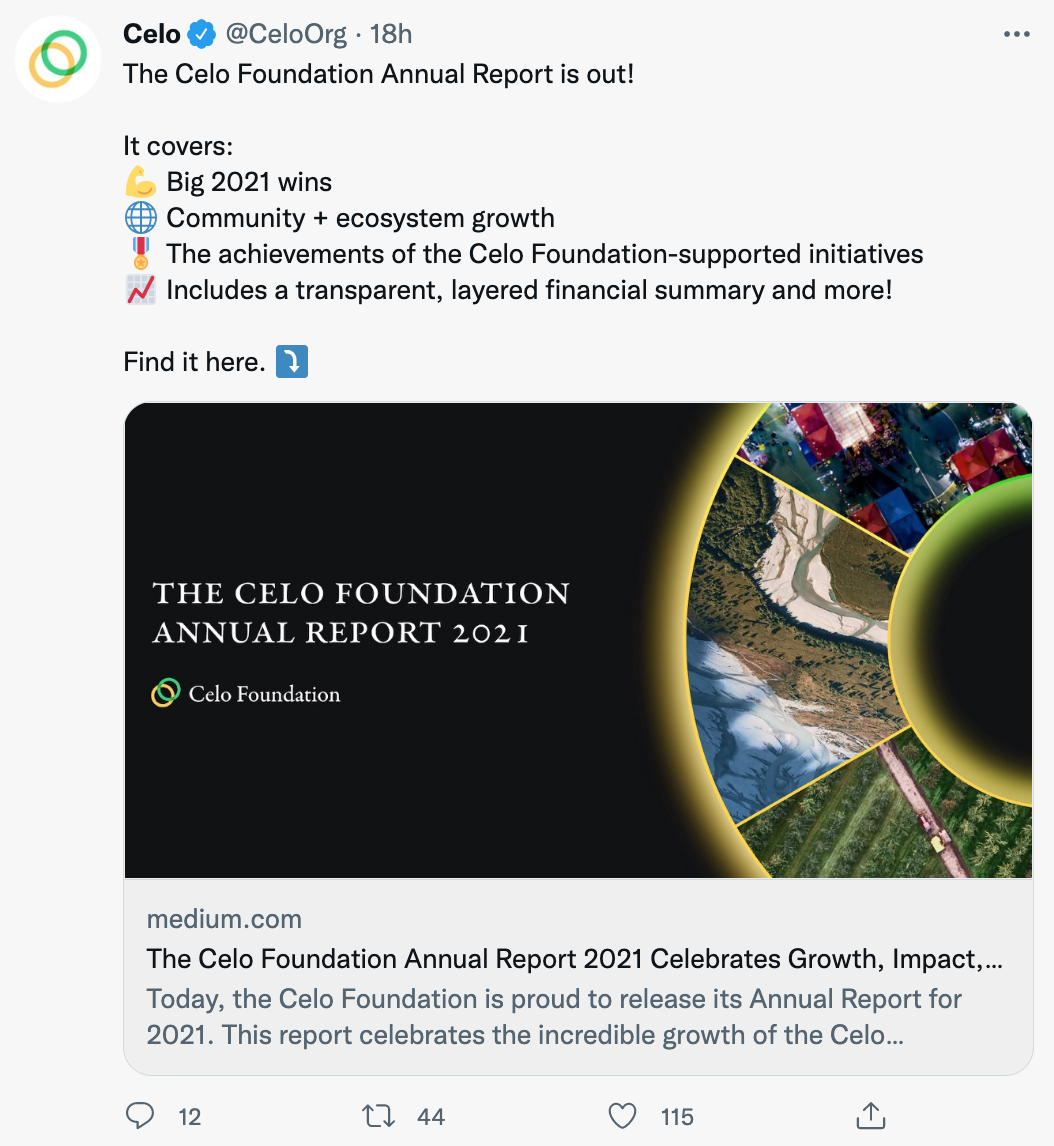1054x1146 pixels.
Task: Click the retweet count 44
Action: (x=431, y=1116)
